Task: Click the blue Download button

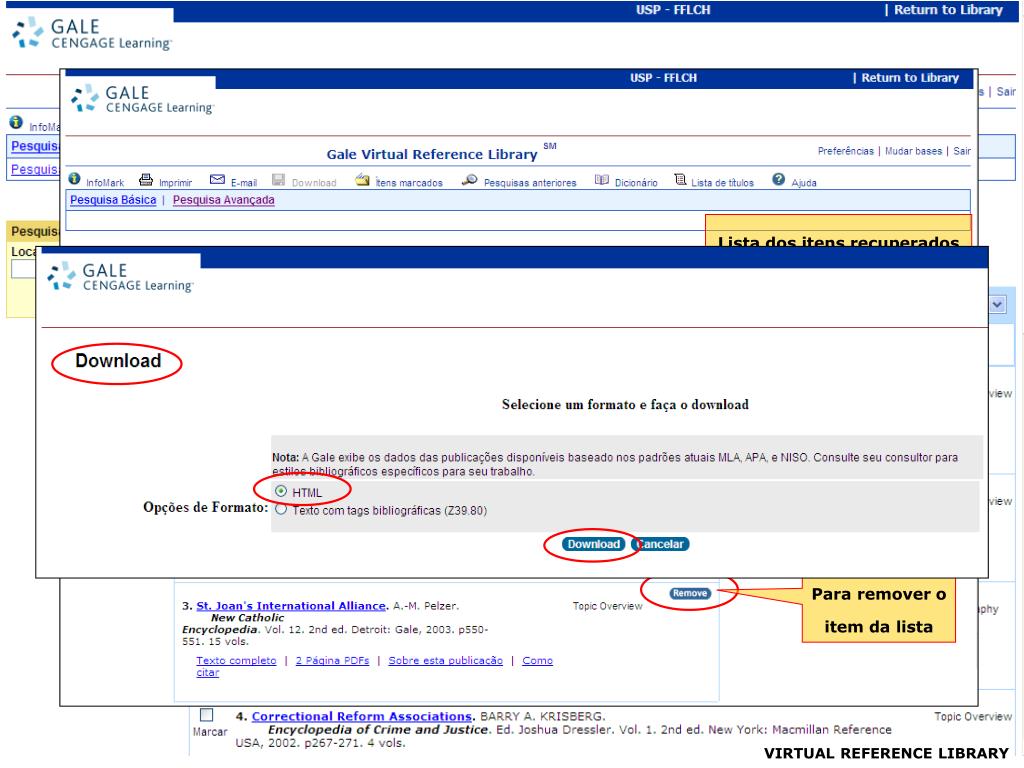Action: 593,544
